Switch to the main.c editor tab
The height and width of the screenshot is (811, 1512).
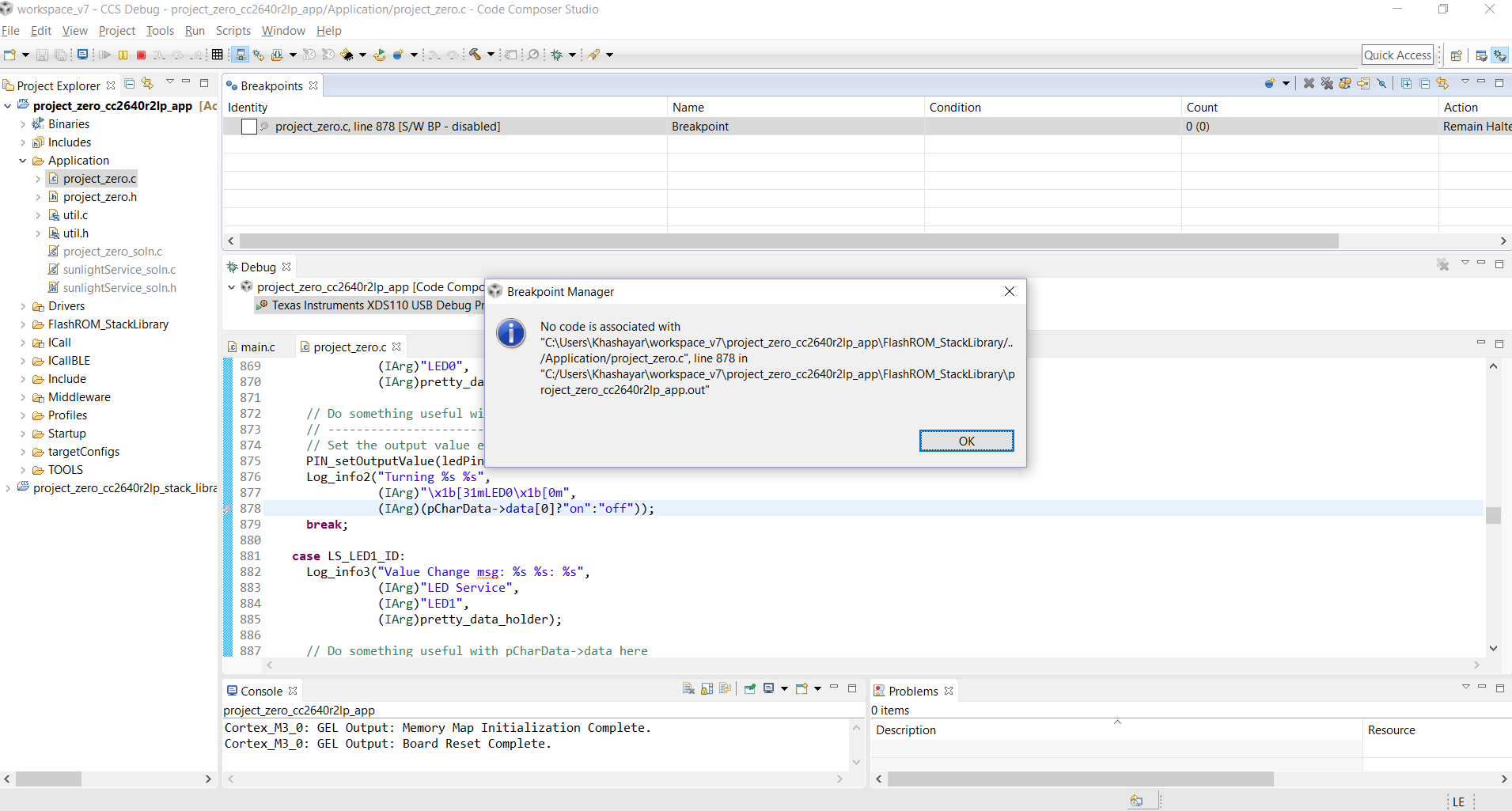[x=257, y=347]
